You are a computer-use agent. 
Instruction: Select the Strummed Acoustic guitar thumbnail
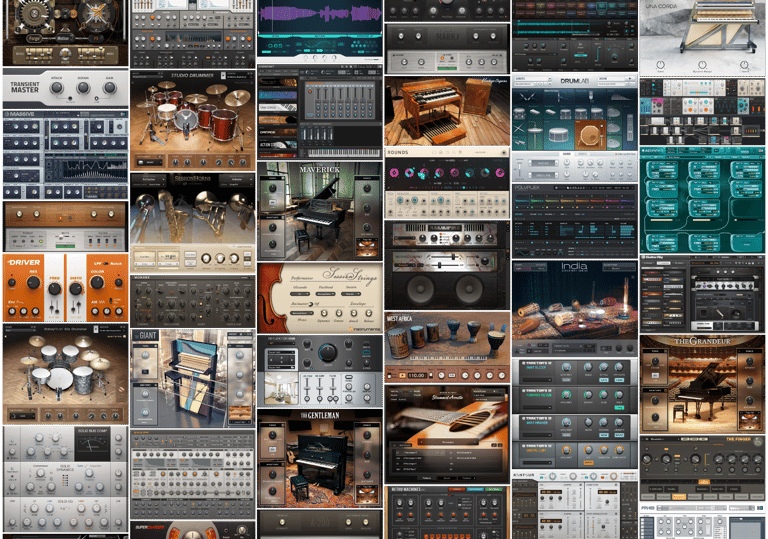point(447,435)
